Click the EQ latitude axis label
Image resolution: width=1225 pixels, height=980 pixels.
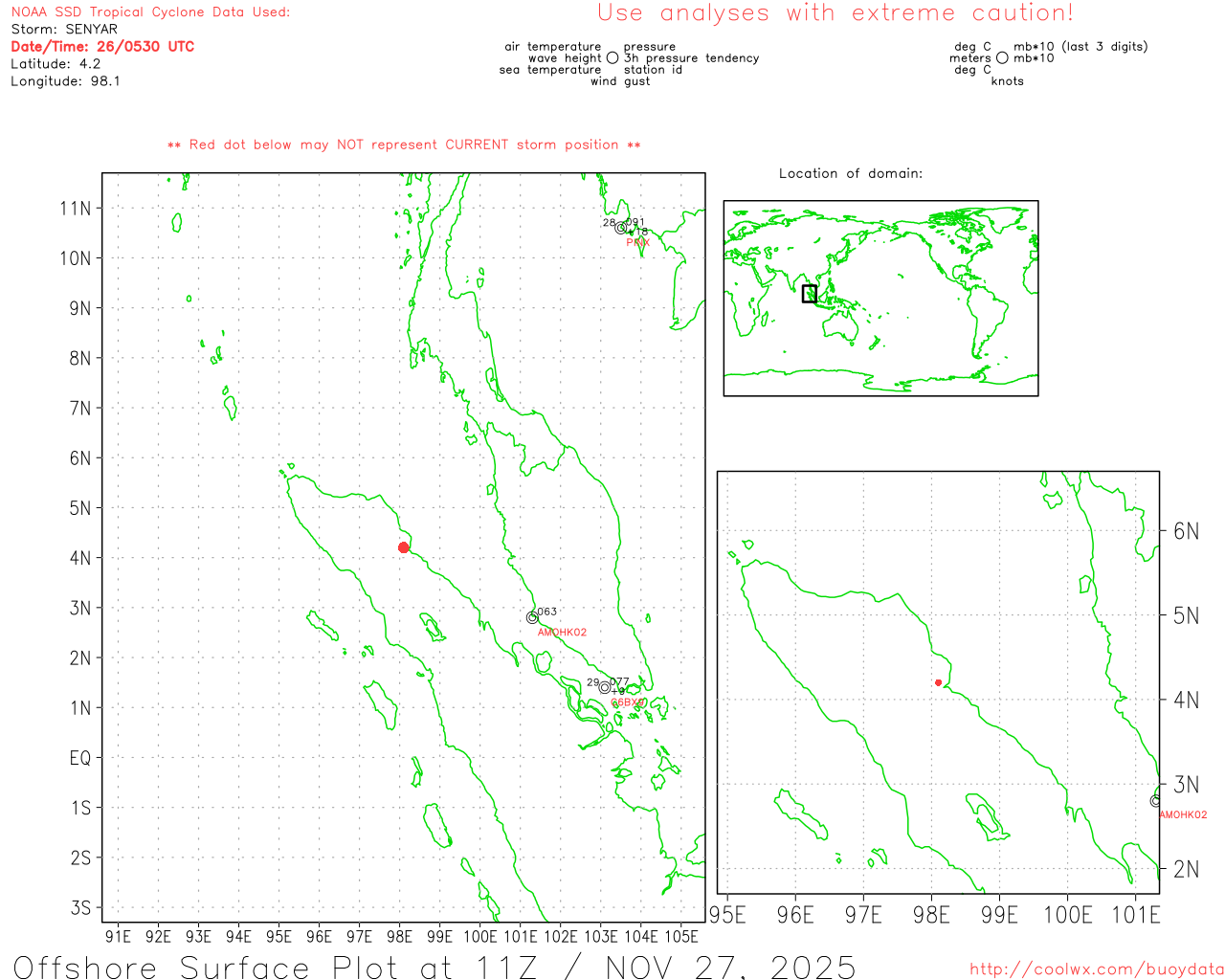click(80, 758)
